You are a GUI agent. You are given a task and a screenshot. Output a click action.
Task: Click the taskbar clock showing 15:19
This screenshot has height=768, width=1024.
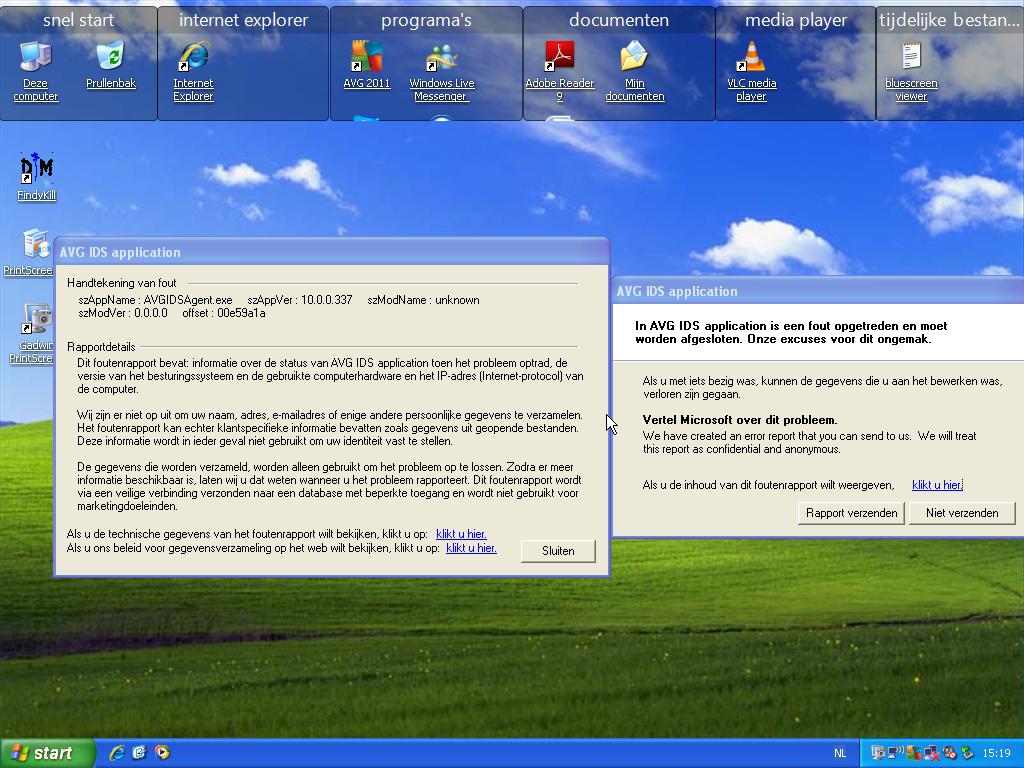point(997,753)
